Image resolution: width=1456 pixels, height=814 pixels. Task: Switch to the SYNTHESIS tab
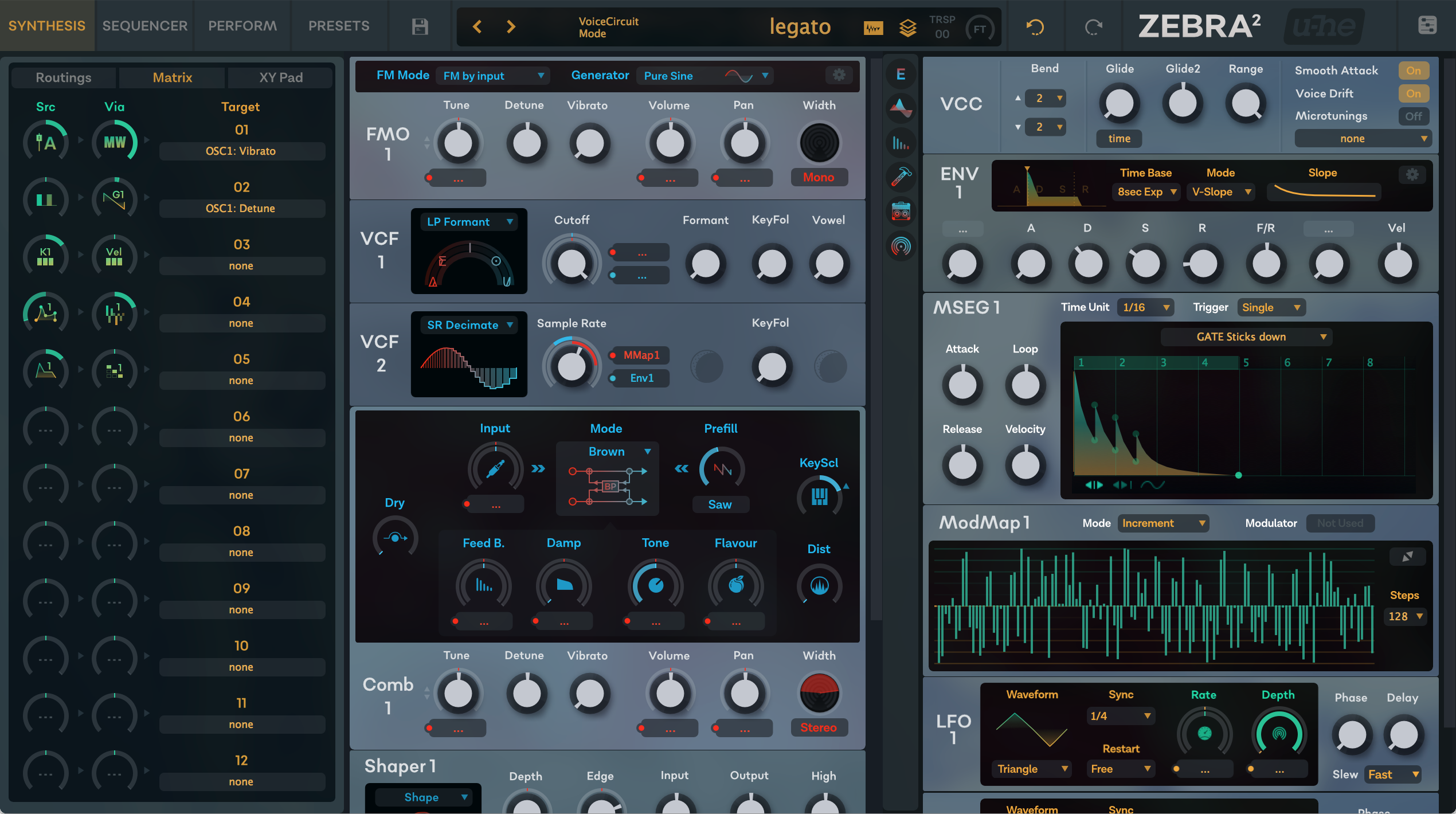47,26
